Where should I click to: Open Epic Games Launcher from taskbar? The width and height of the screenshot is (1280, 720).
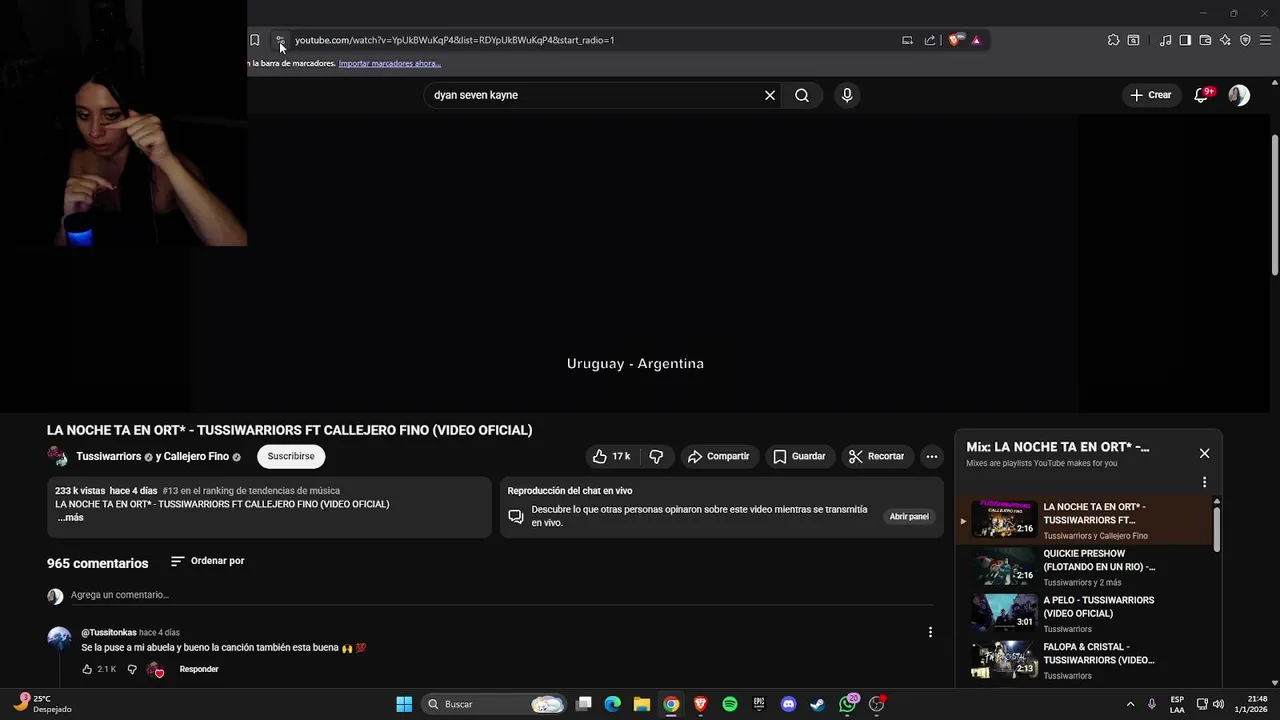pos(759,704)
